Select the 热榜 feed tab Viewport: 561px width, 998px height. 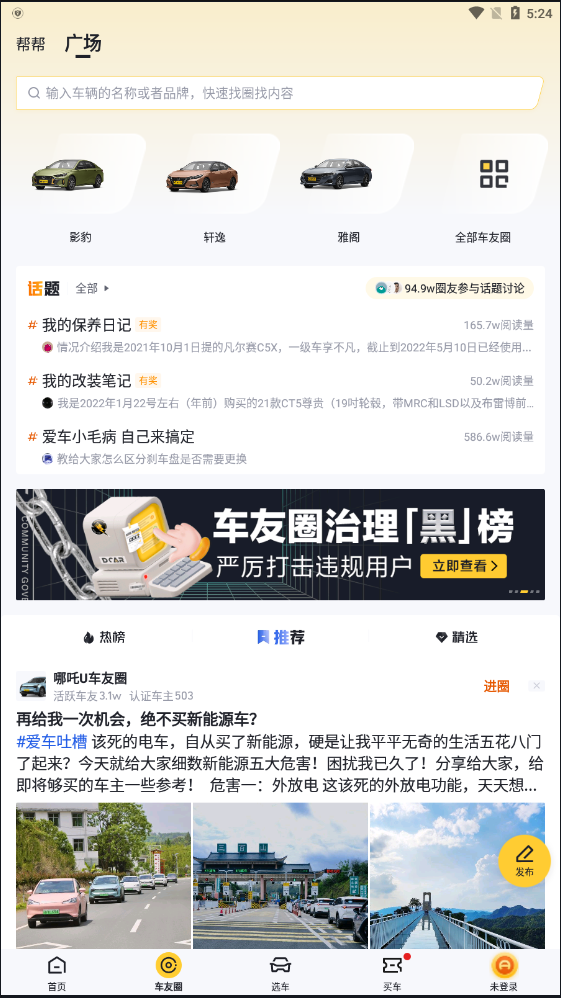[x=103, y=637]
